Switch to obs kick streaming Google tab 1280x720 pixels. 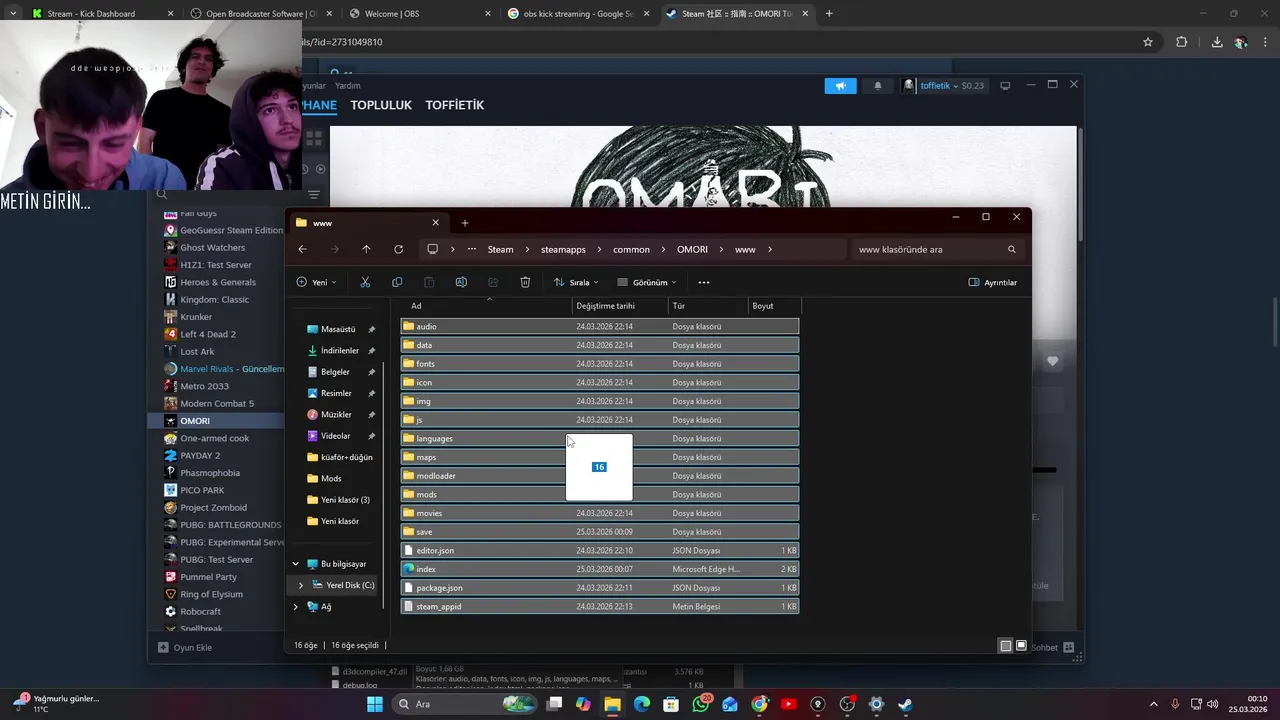click(578, 13)
